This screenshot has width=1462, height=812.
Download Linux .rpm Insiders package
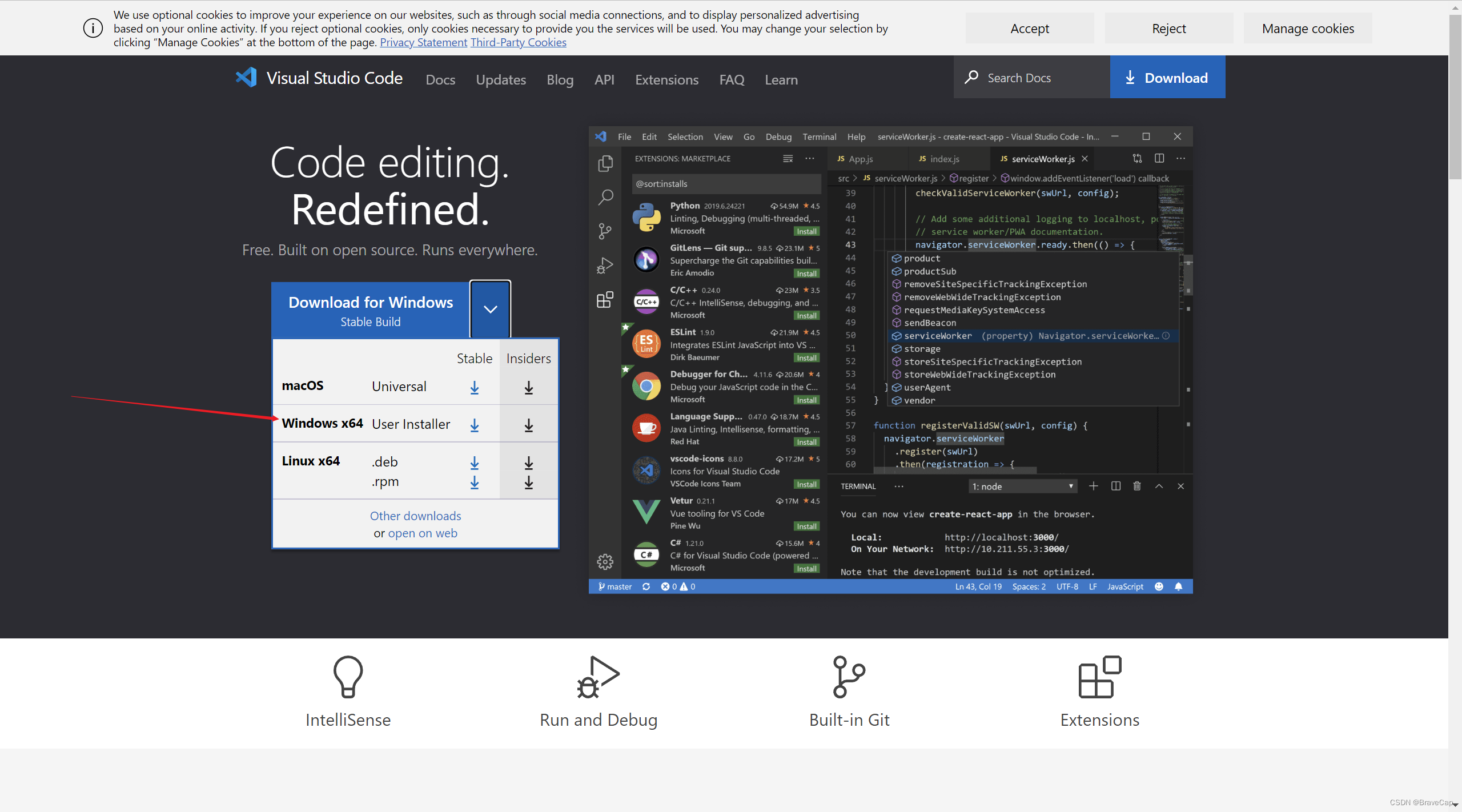[529, 483]
